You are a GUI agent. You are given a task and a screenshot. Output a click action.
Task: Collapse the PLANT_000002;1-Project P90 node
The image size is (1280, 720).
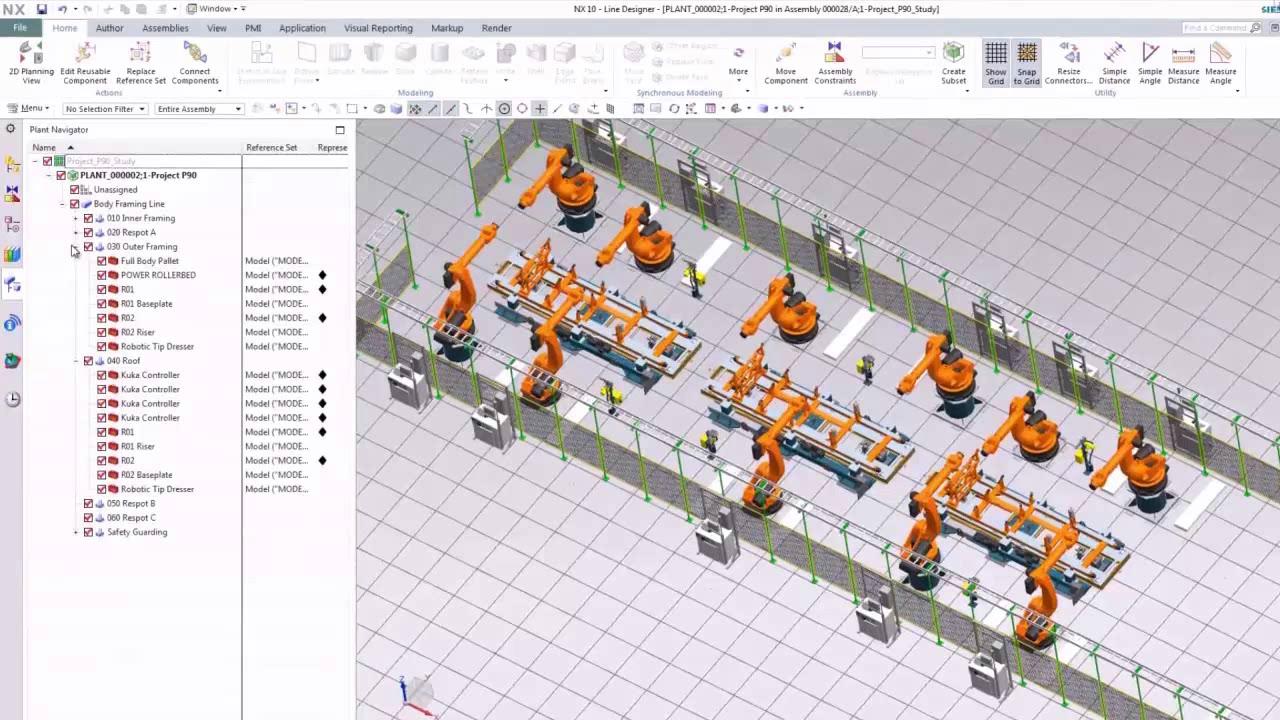tap(48, 175)
